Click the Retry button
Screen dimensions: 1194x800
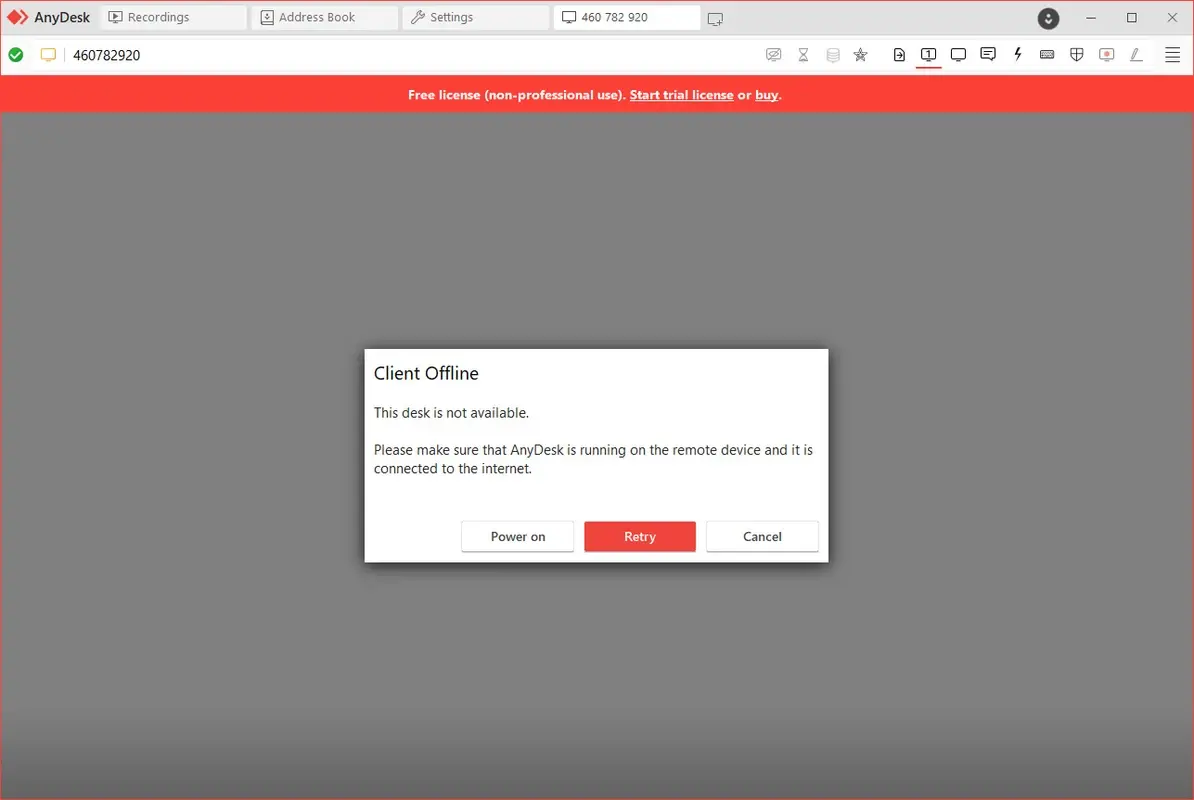639,536
